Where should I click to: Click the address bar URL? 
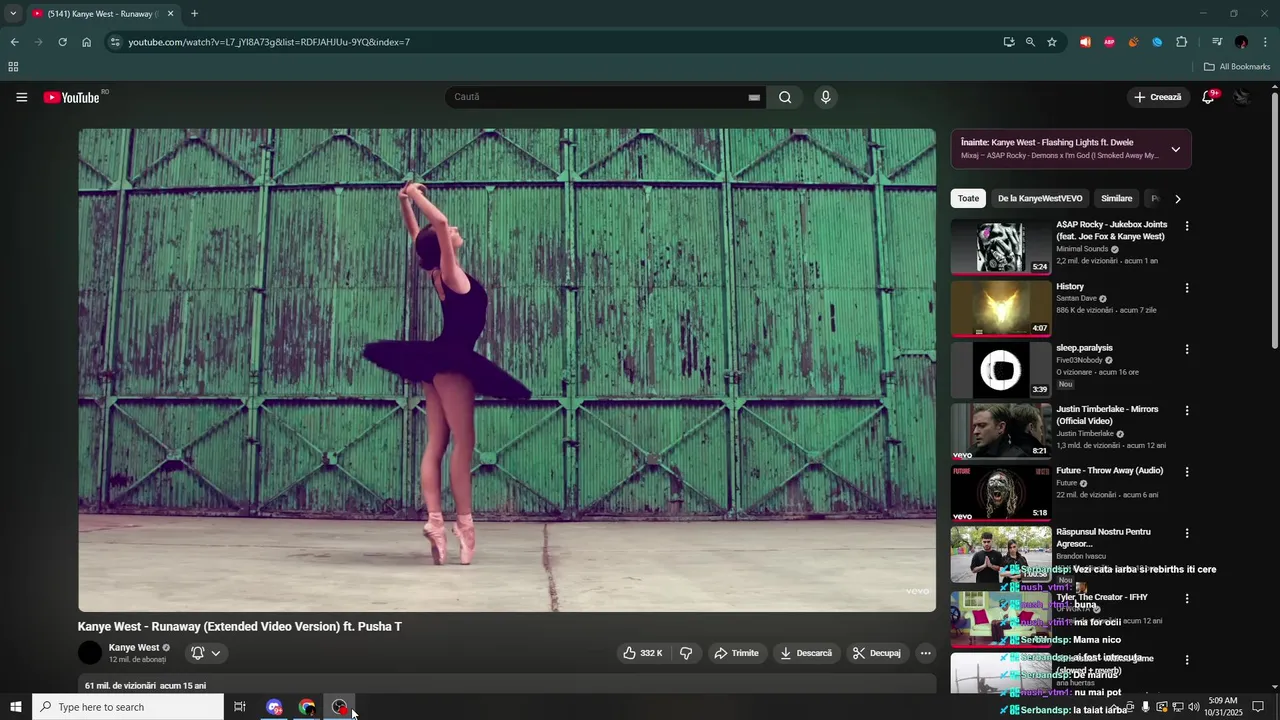[269, 42]
